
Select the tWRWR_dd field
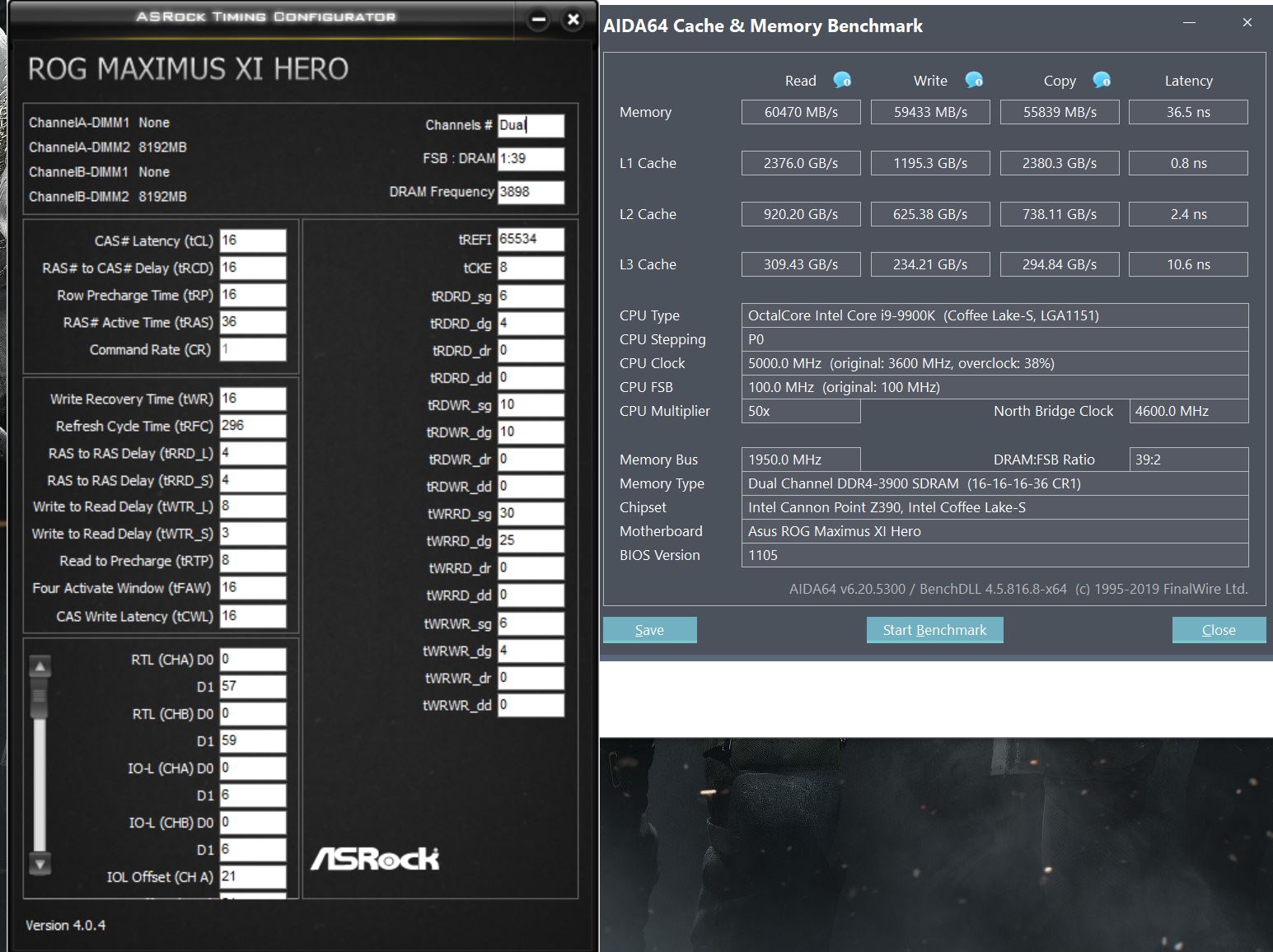(x=531, y=705)
